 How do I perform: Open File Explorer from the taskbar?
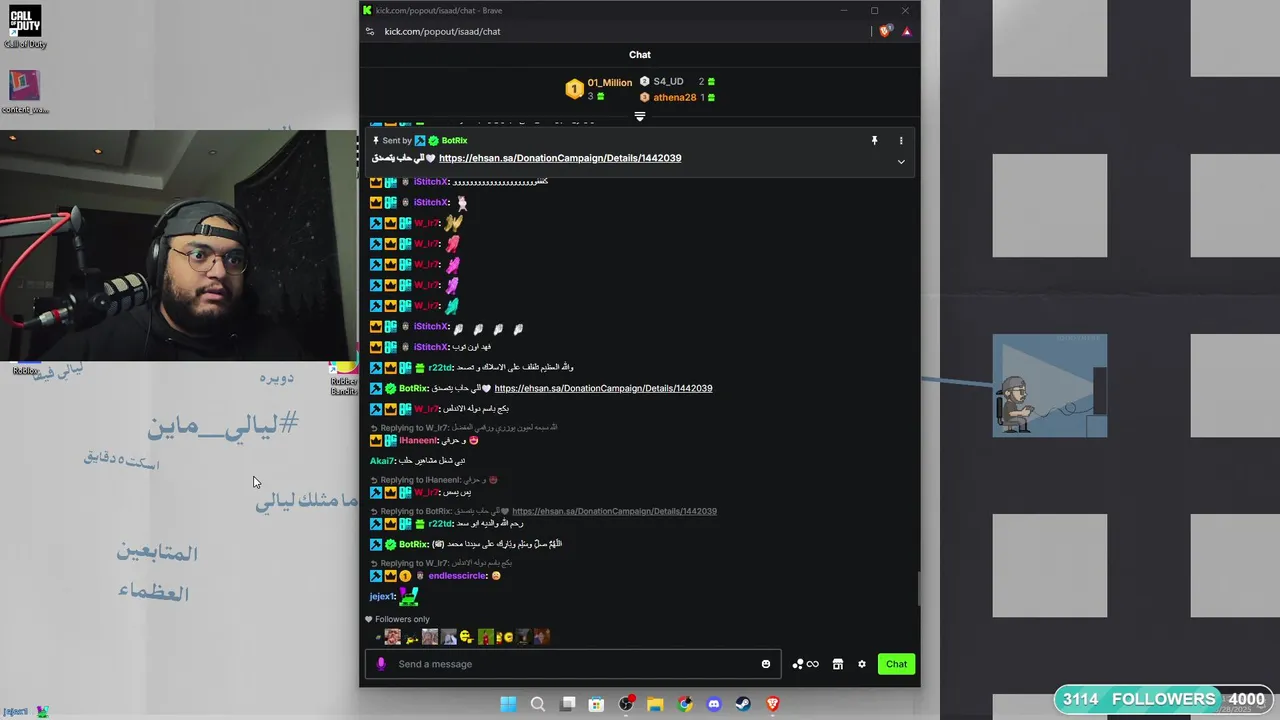point(656,704)
